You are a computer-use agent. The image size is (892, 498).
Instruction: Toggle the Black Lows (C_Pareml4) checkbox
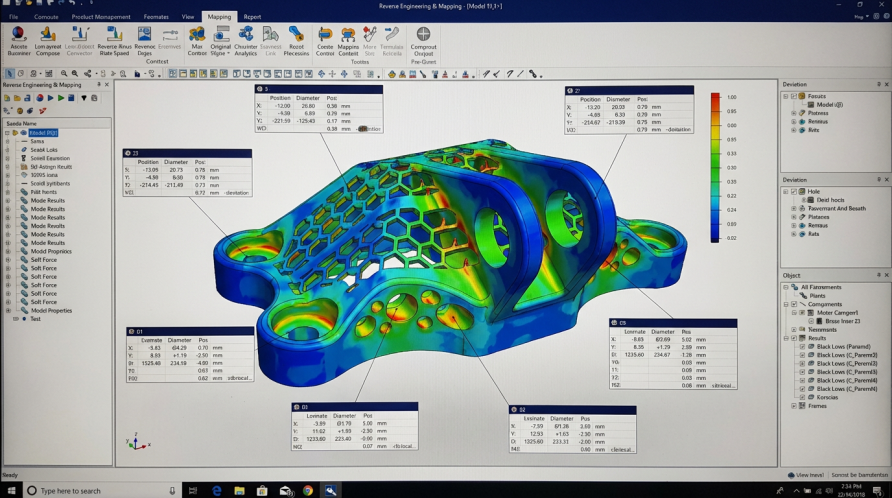pos(803,380)
